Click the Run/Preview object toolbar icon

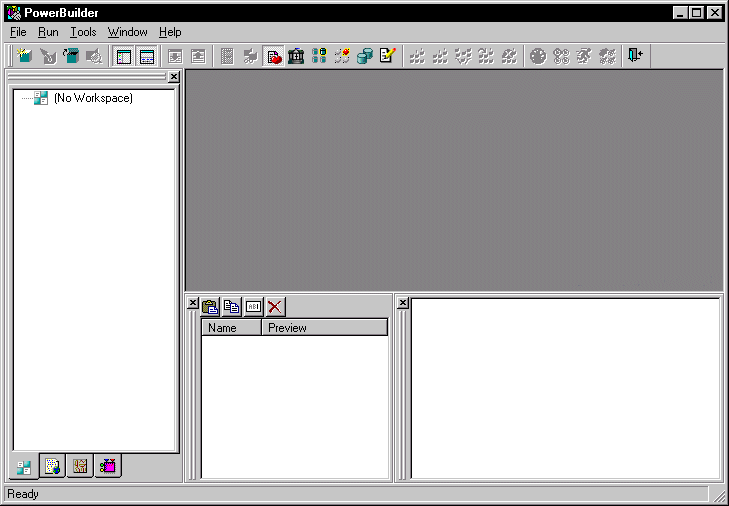(x=94, y=56)
